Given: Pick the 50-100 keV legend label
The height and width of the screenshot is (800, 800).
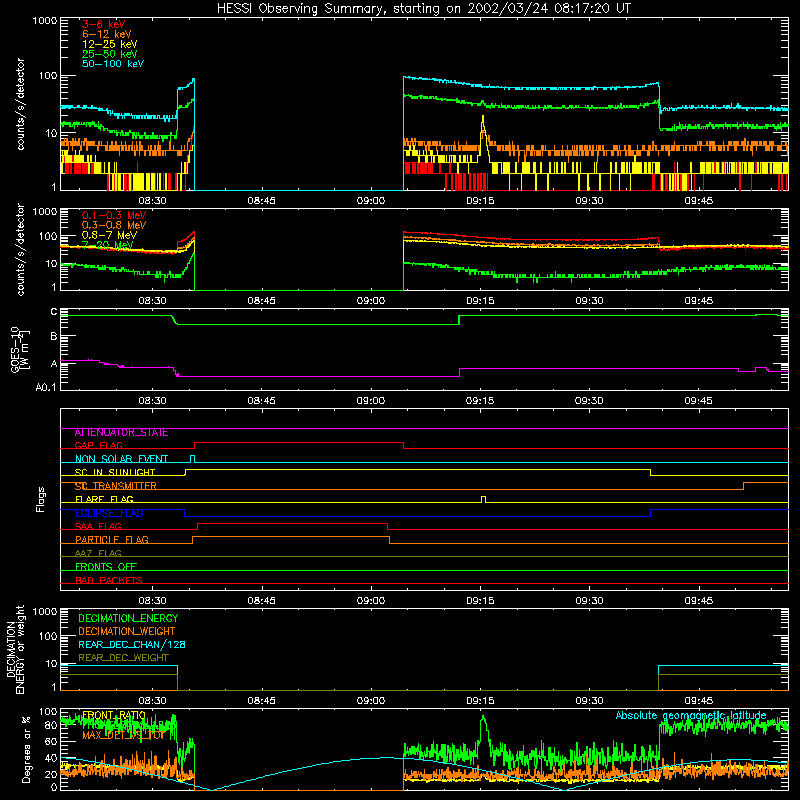Looking at the screenshot, I should [x=113, y=64].
